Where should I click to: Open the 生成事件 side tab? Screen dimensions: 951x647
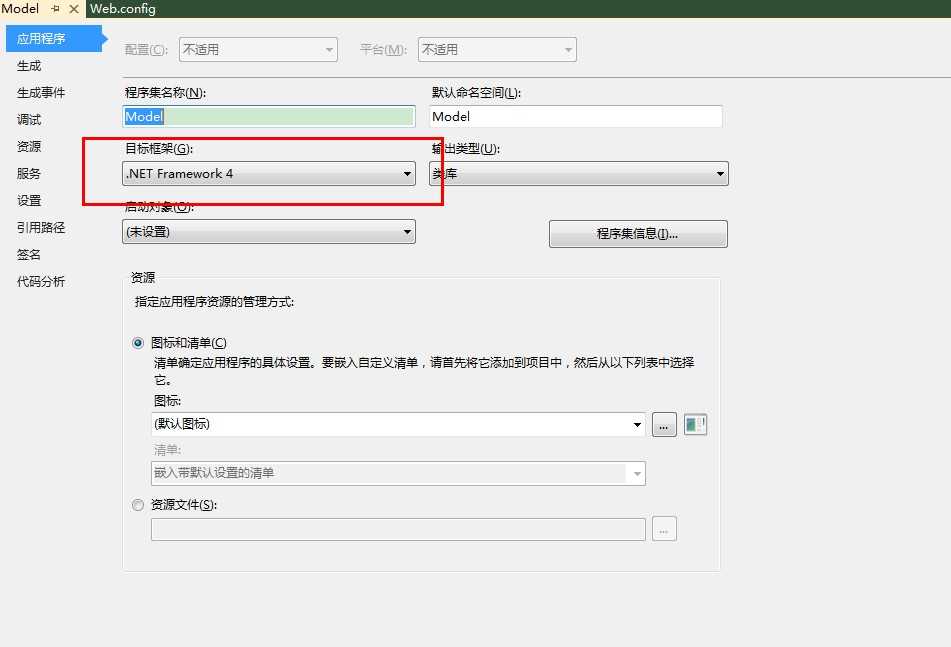(x=41, y=92)
